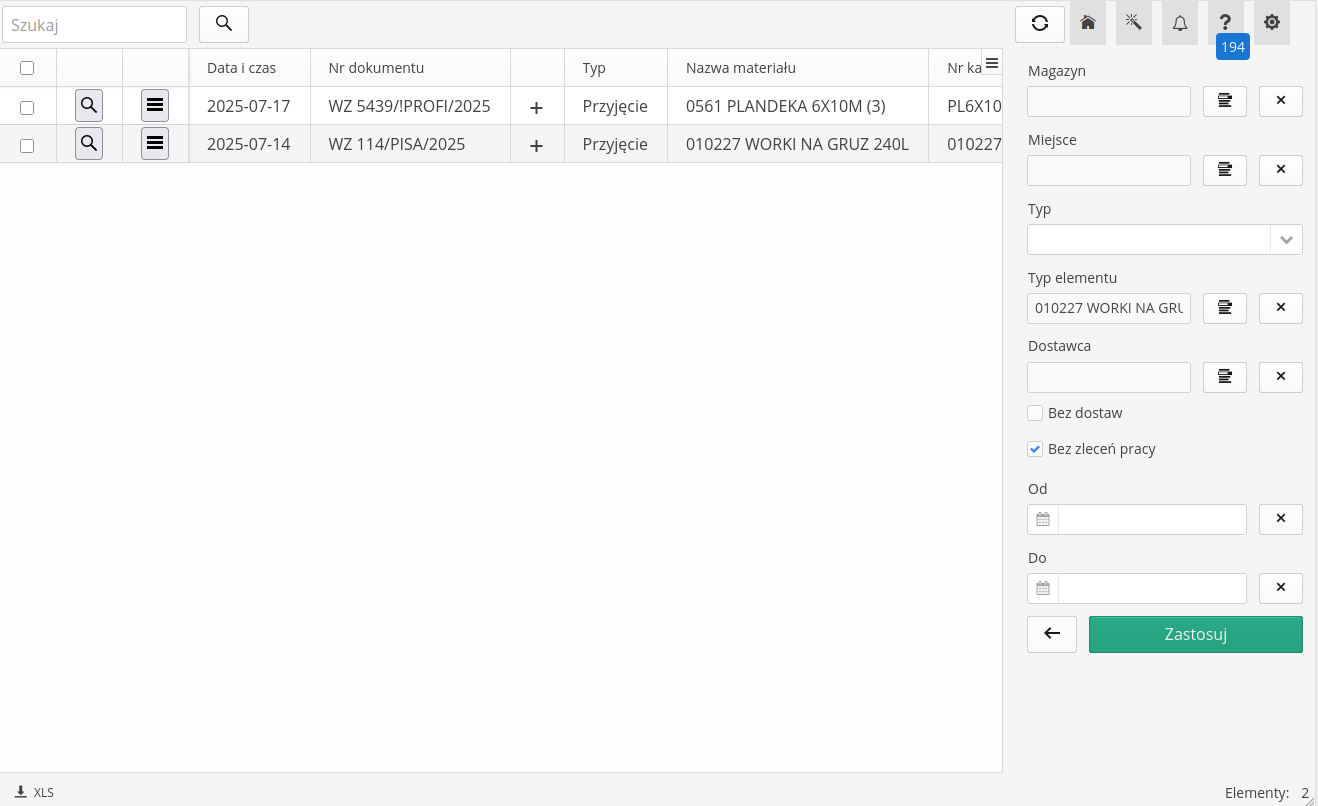Open the table columns menu icon
This screenshot has height=806, width=1318.
pyautogui.click(x=991, y=63)
